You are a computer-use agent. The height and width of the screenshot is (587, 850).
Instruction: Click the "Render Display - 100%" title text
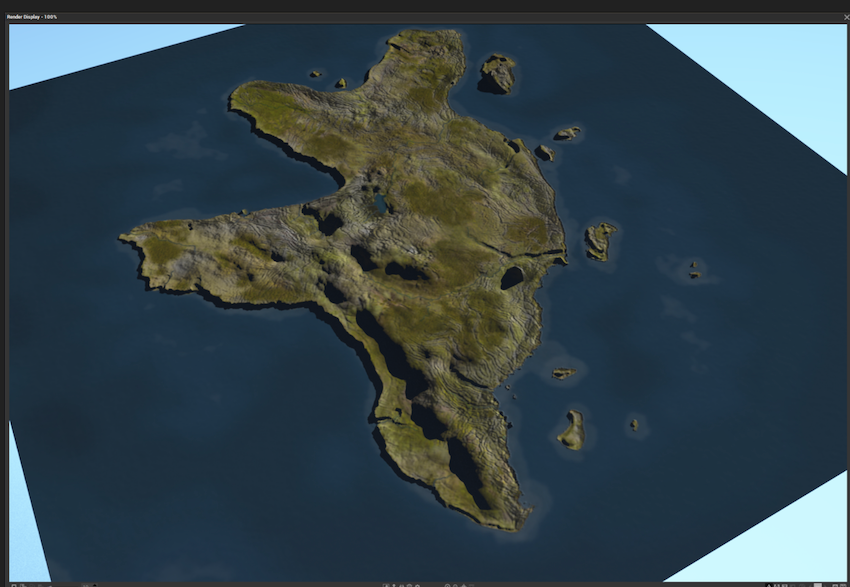[32, 17]
